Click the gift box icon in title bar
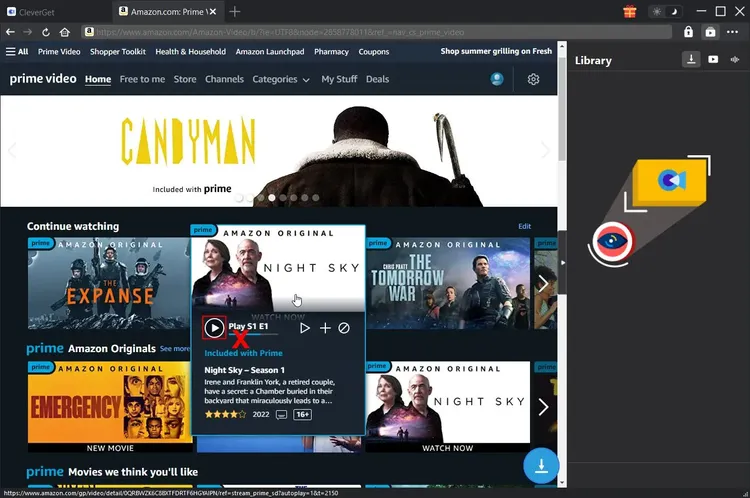Viewport: 750px width, 498px height. coord(629,11)
